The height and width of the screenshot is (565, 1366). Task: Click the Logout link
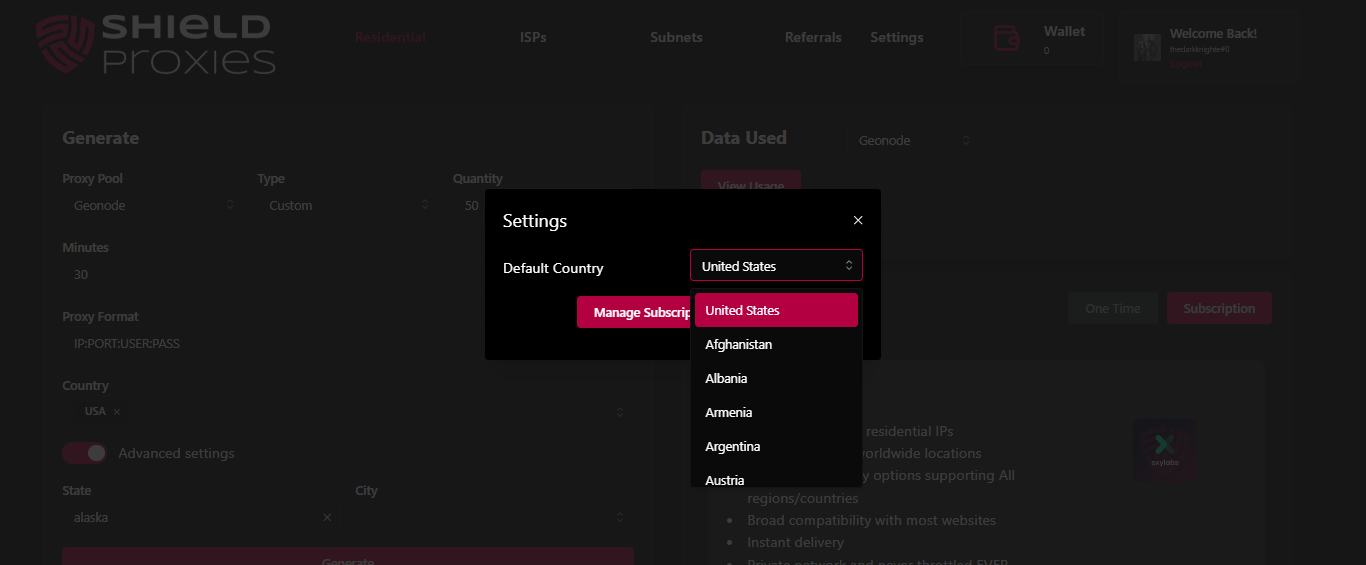[x=1186, y=63]
